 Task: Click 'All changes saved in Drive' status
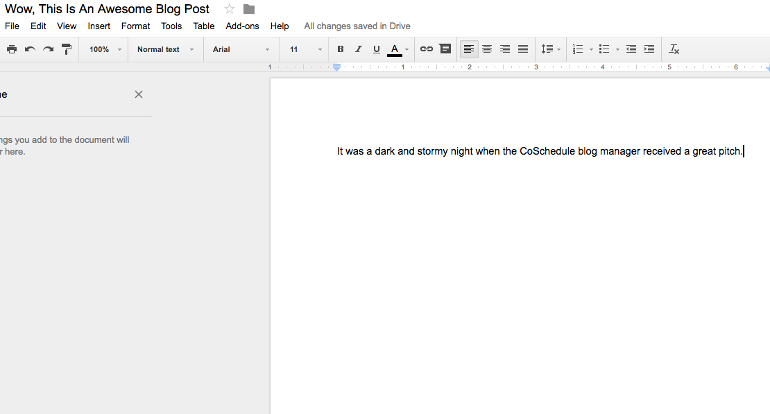[357, 26]
